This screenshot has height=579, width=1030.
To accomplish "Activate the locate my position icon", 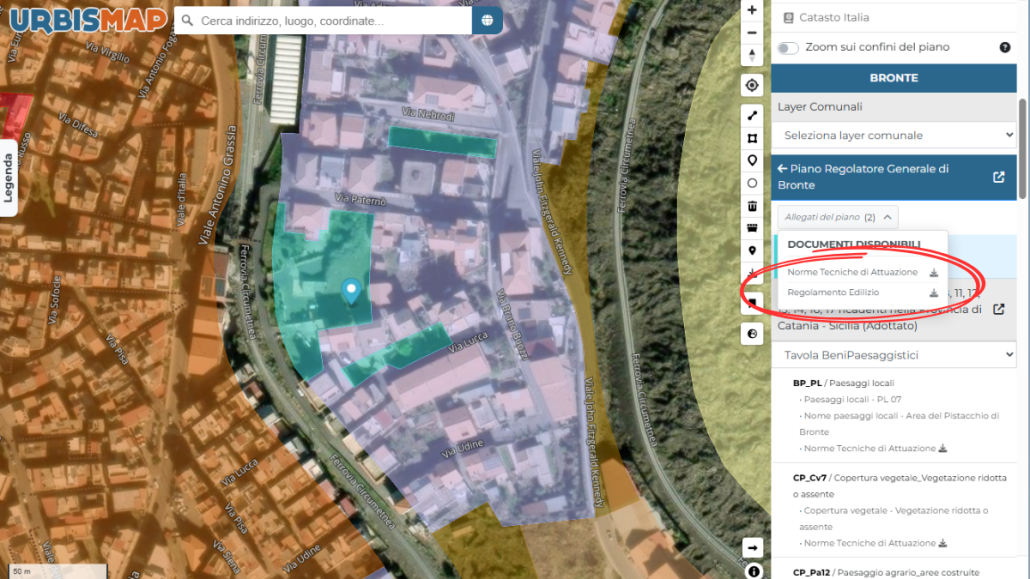I will click(x=752, y=85).
